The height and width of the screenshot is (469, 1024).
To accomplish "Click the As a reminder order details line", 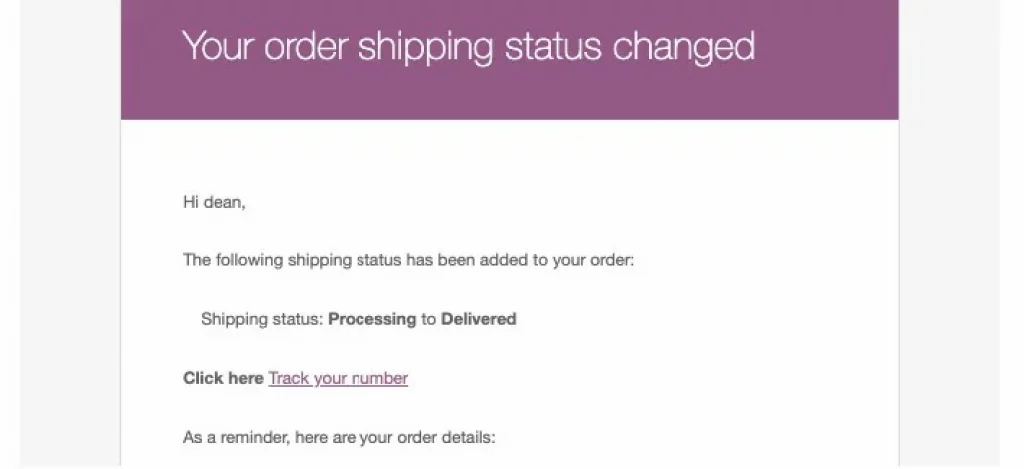I will click(339, 437).
